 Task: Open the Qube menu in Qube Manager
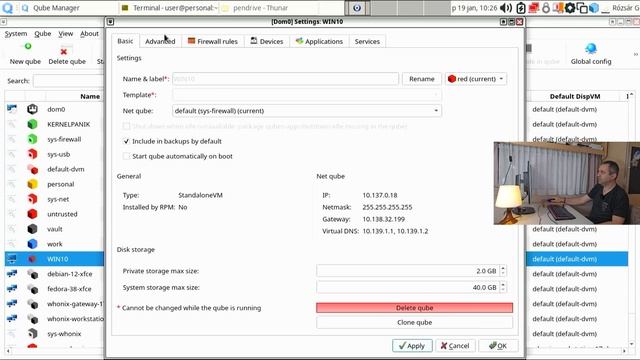pos(43,33)
